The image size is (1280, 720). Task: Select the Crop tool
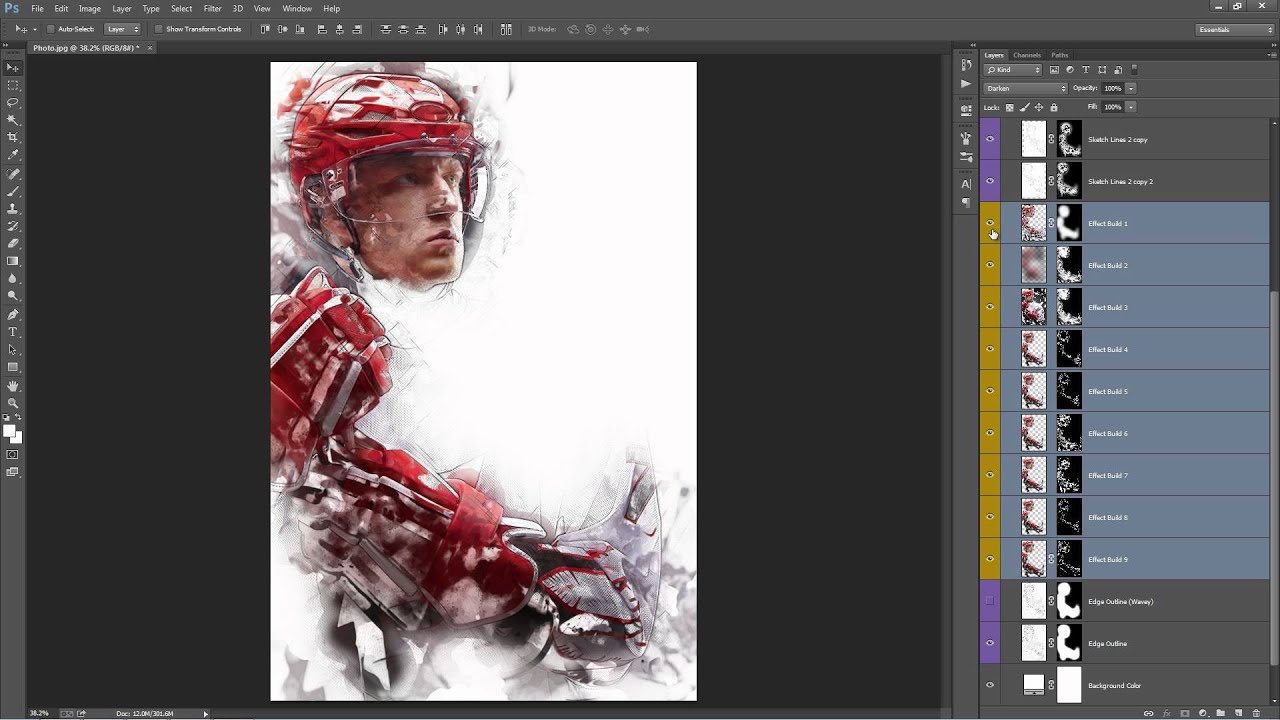click(x=13, y=137)
